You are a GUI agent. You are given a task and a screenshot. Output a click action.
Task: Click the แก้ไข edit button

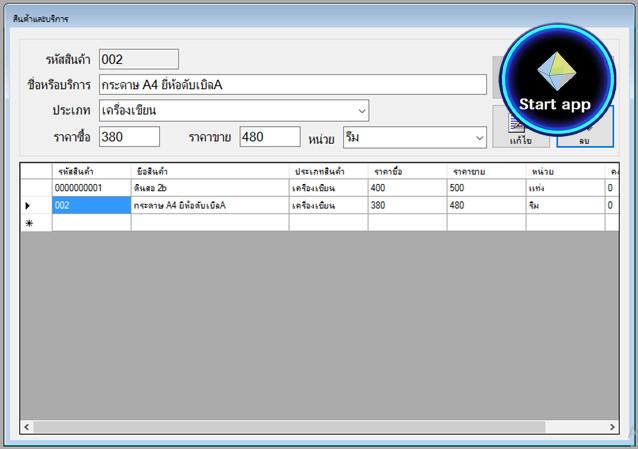point(521,132)
